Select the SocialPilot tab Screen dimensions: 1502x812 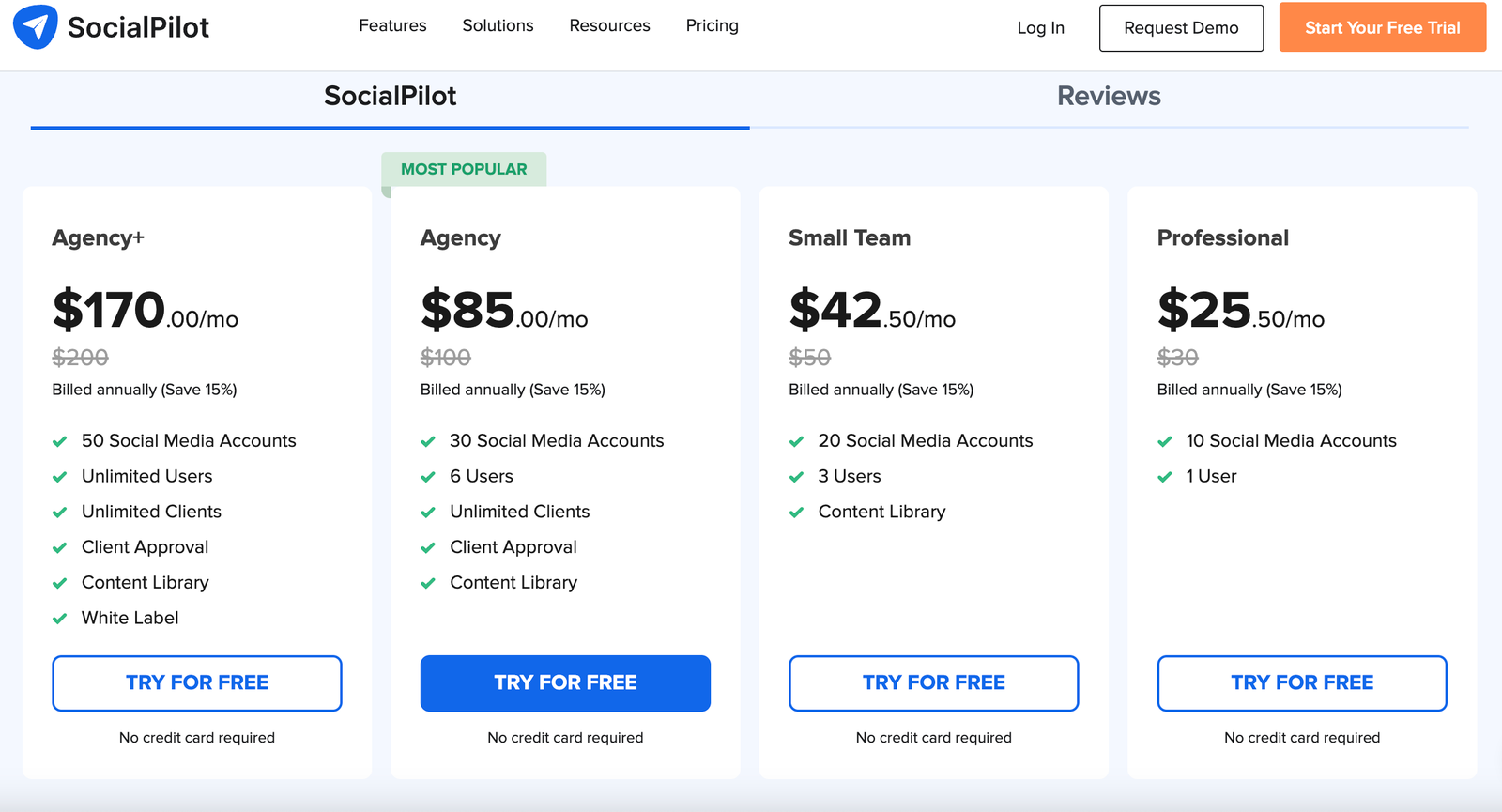[x=390, y=97]
